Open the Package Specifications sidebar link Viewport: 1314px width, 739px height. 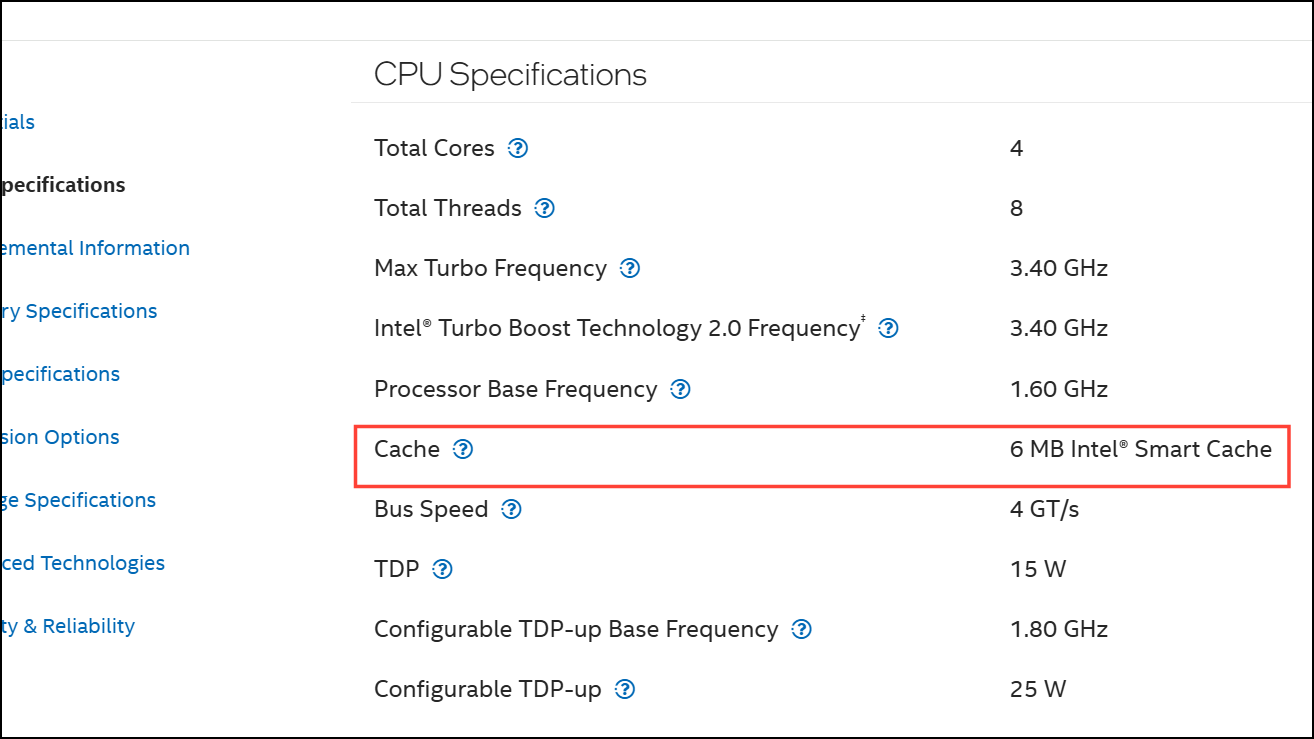[78, 500]
